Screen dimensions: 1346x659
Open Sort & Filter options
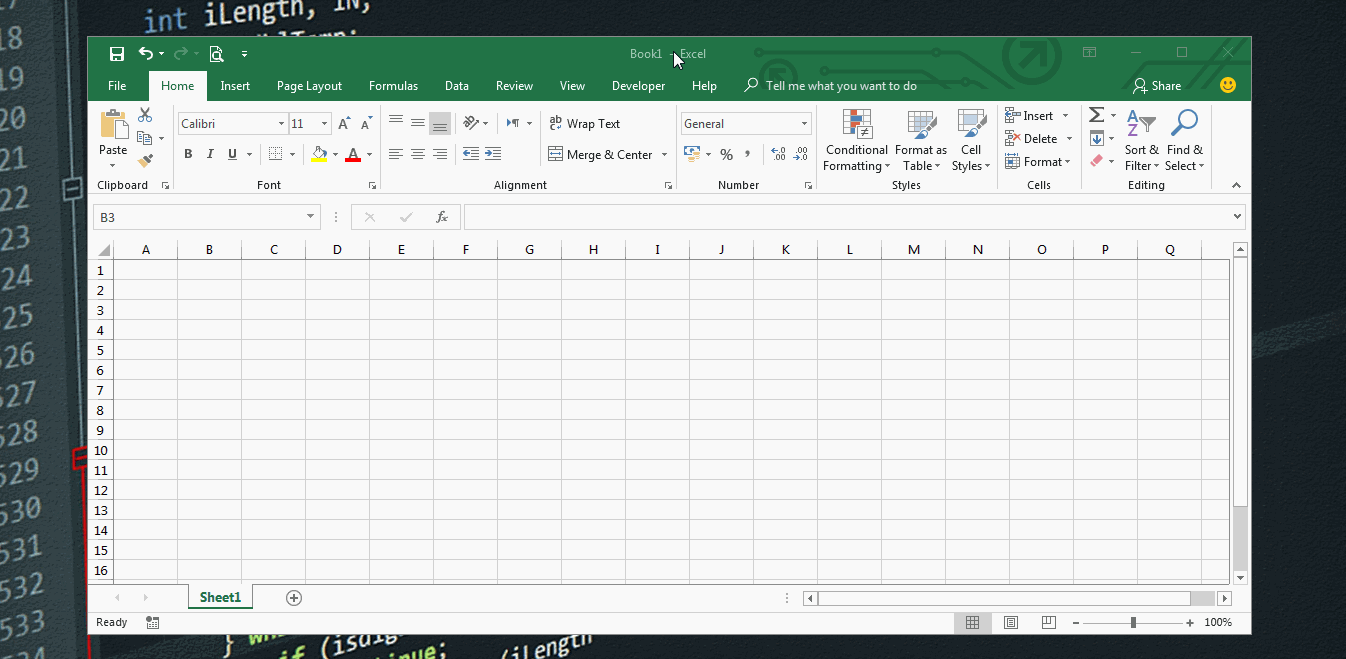tap(1141, 141)
